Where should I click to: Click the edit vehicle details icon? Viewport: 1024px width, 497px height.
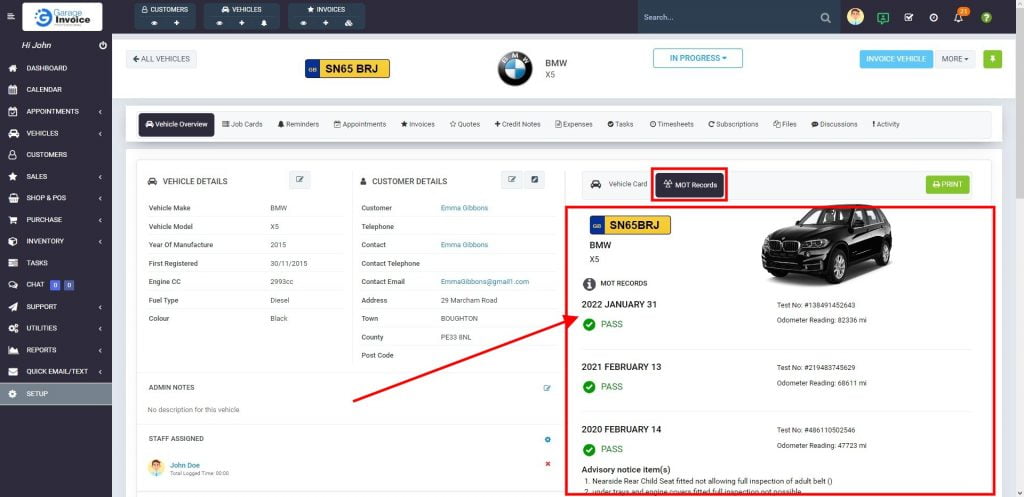300,180
